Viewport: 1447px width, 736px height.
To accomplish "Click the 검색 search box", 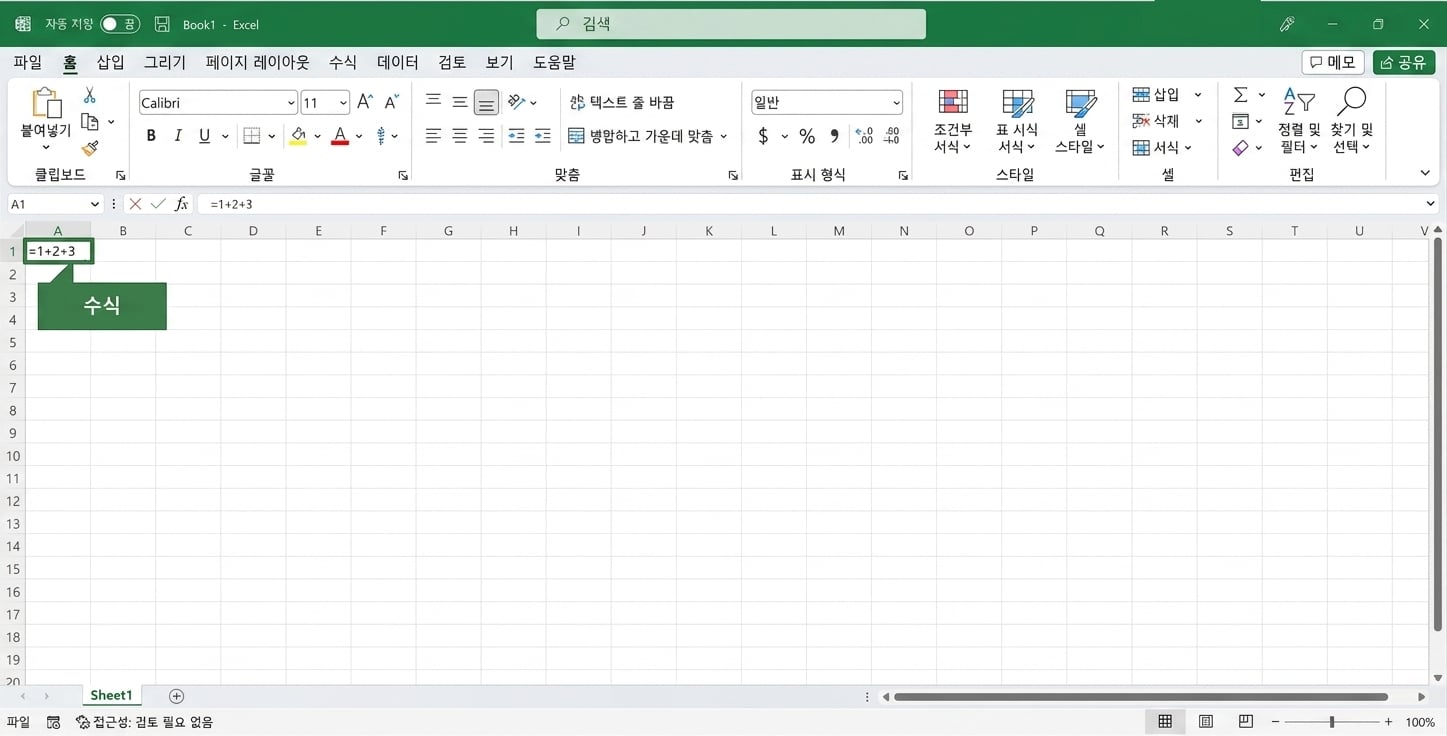I will point(731,24).
